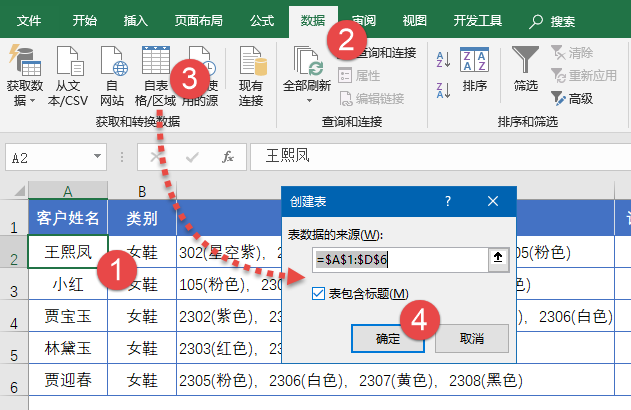Open Advanced filter (高级)

571,99
